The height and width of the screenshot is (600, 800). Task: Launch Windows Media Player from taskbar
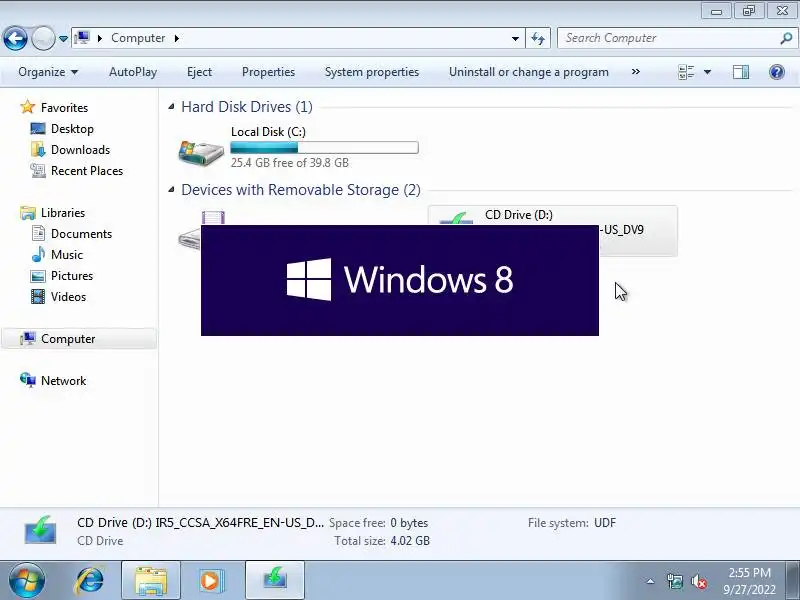[212, 581]
